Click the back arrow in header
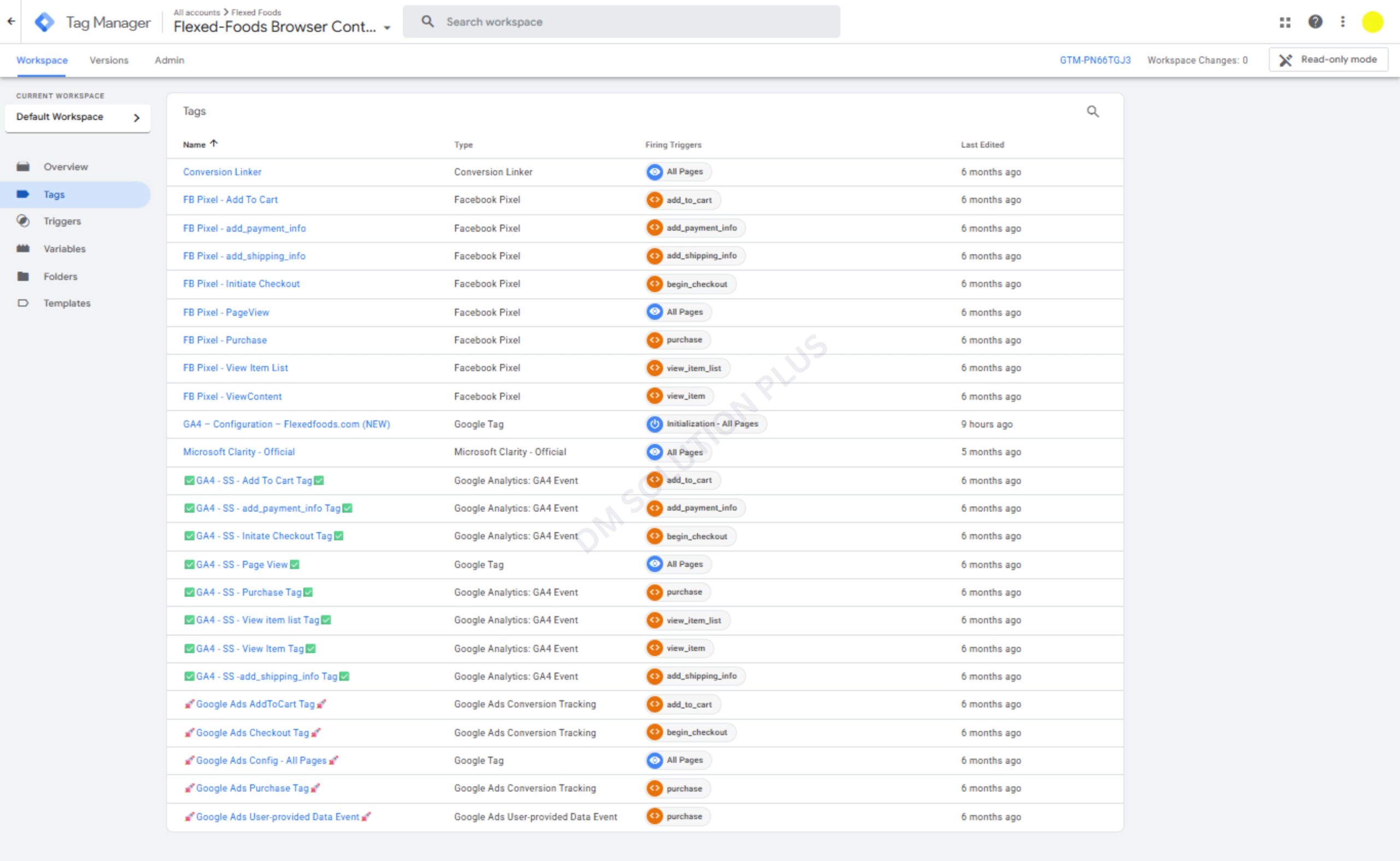The width and height of the screenshot is (1400, 861). tap(11, 22)
